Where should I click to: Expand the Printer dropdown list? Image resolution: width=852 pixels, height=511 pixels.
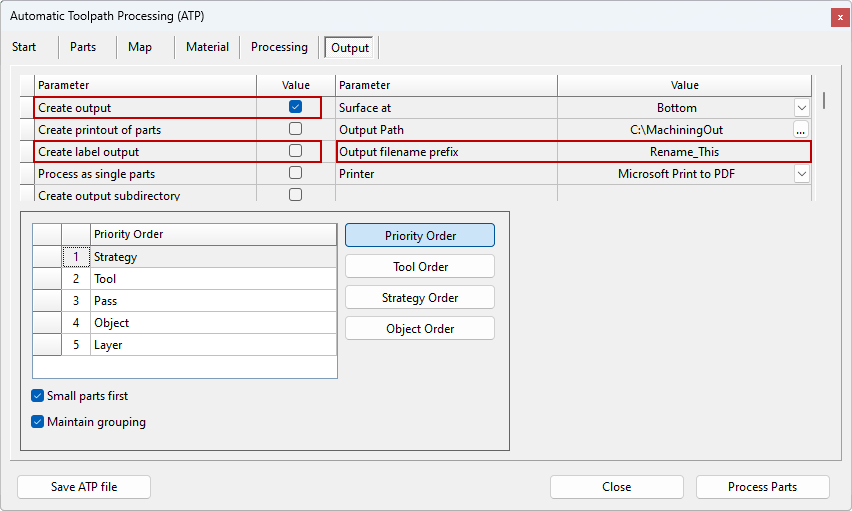[x=801, y=174]
